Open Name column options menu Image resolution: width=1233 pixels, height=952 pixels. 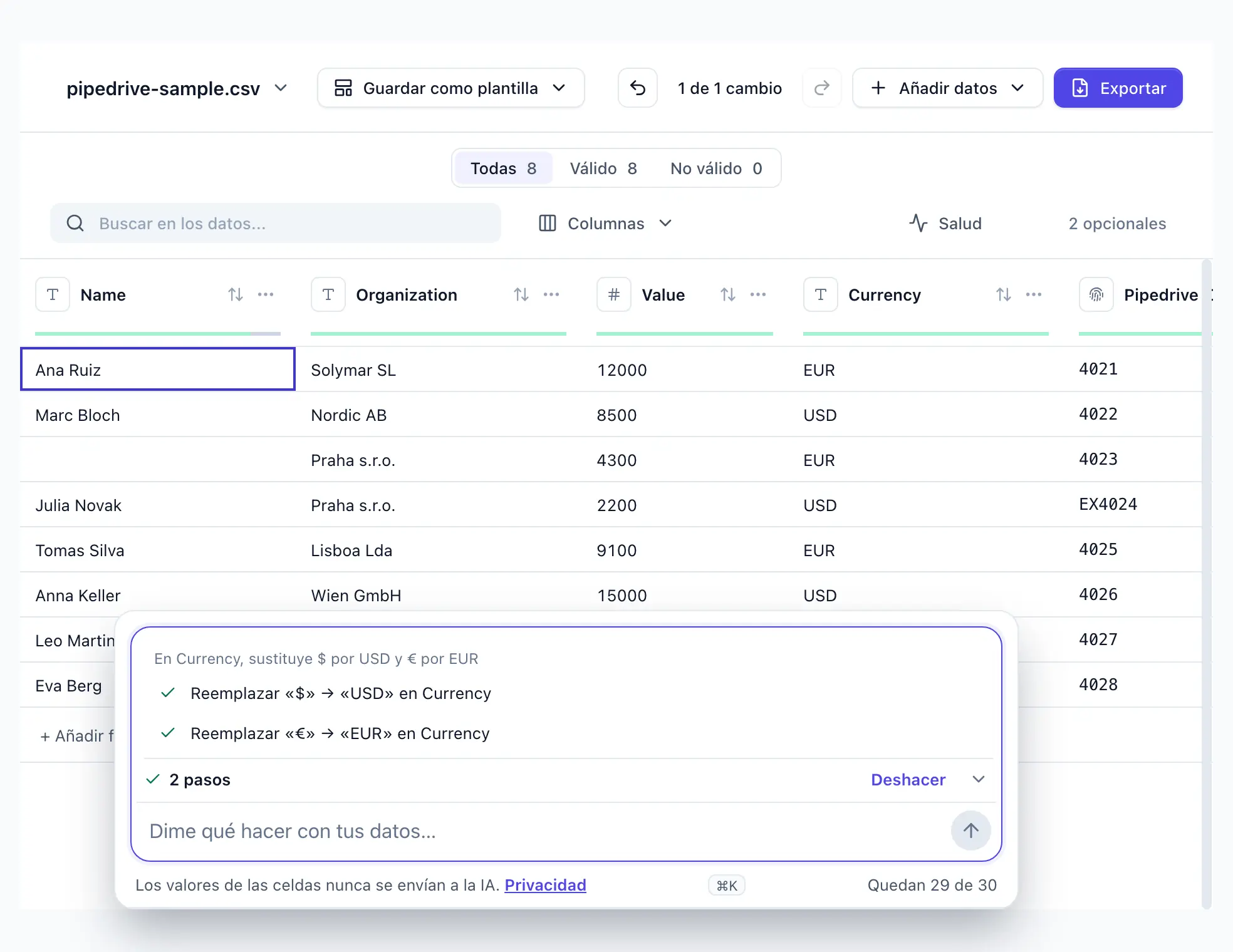tap(266, 294)
